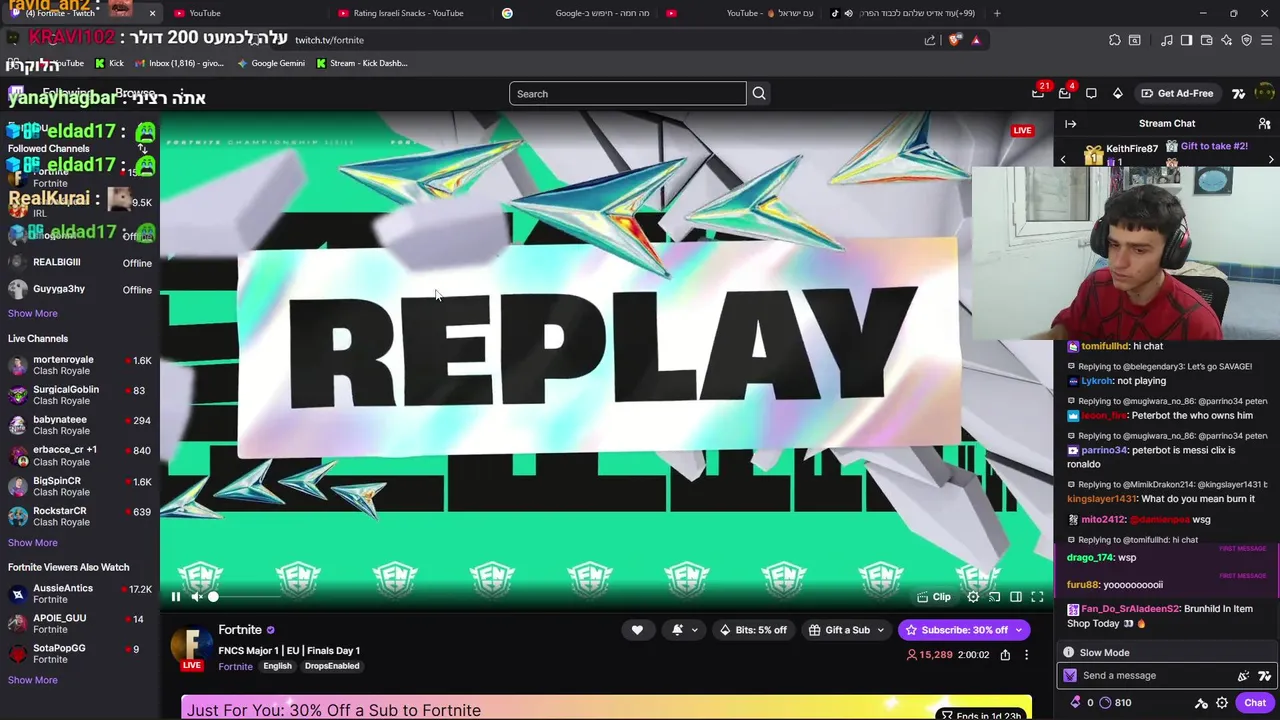This screenshot has height=720, width=1280.
Task: Show more followed channels
Action: (x=33, y=313)
